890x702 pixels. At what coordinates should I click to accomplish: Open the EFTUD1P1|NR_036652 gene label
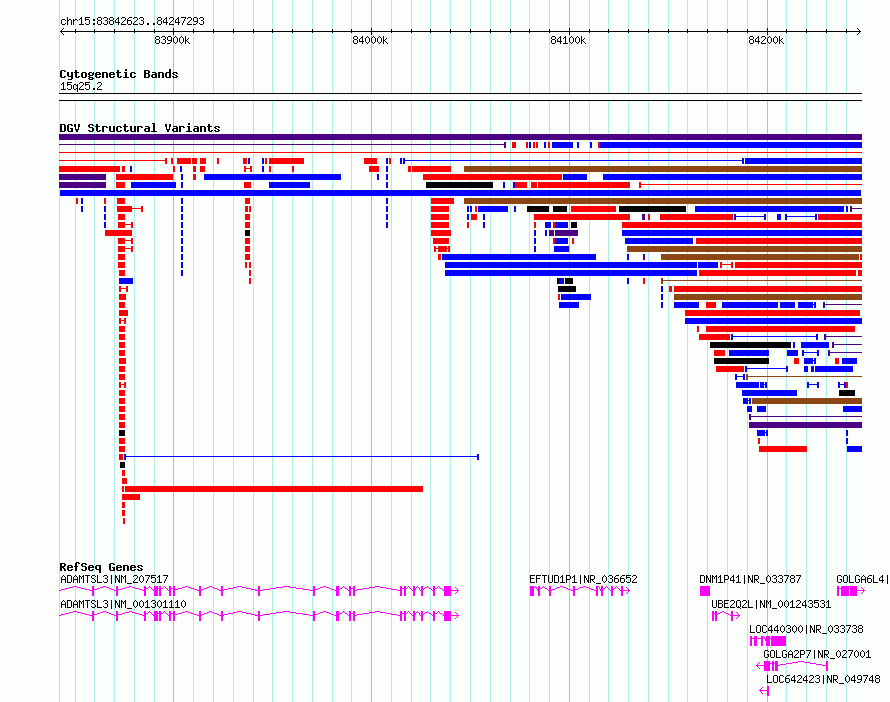pyautogui.click(x=583, y=579)
